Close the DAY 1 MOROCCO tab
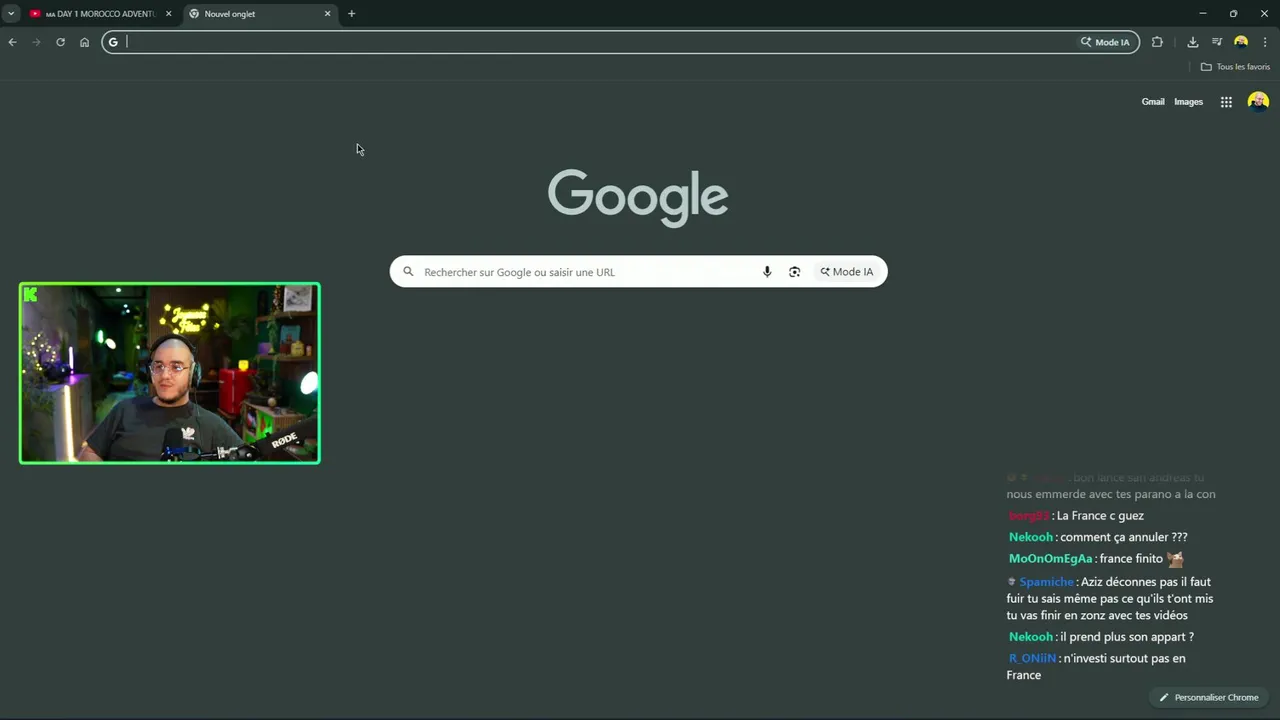This screenshot has height=720, width=1280. point(168,14)
